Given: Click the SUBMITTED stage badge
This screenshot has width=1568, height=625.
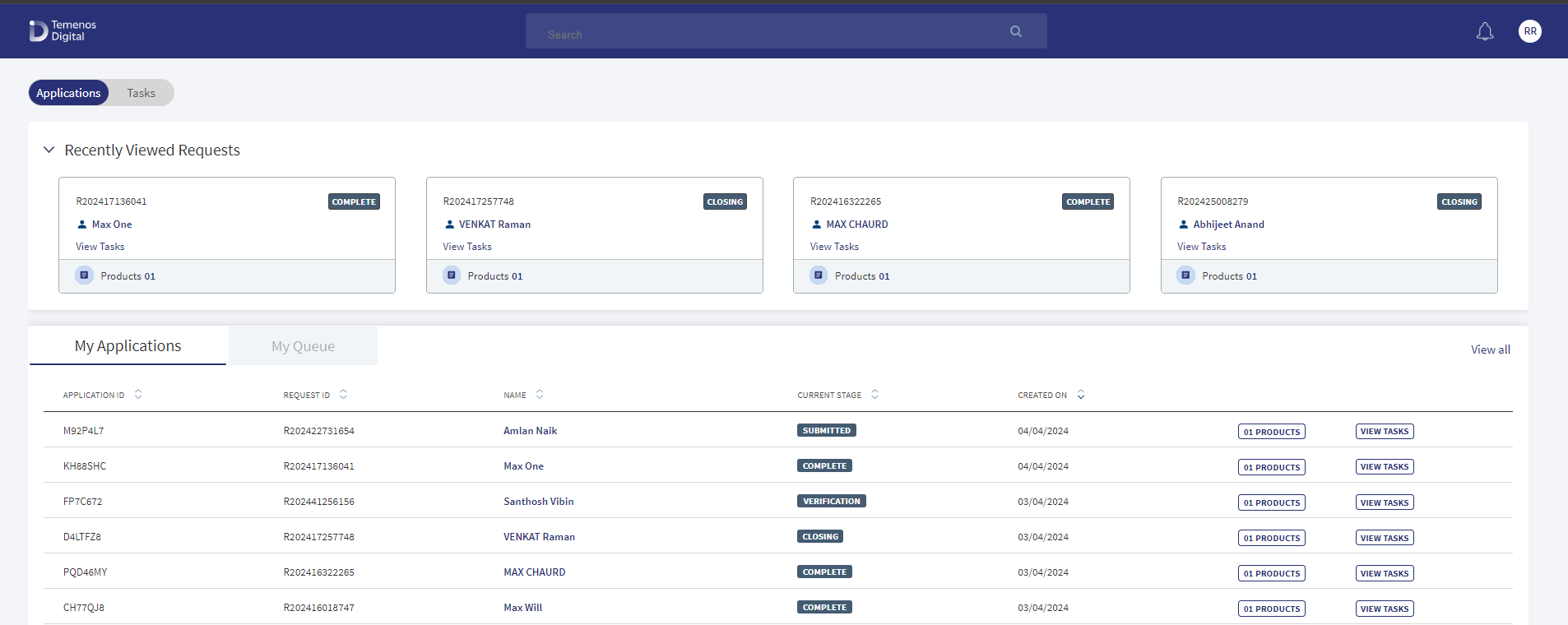Looking at the screenshot, I should pos(827,430).
